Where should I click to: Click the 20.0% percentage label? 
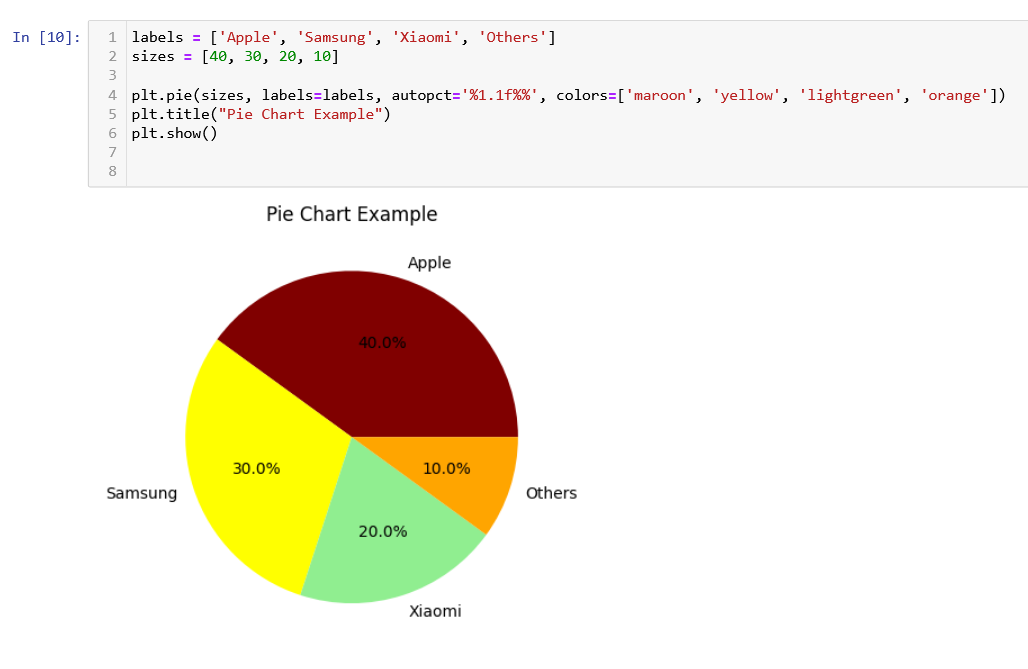coord(383,531)
